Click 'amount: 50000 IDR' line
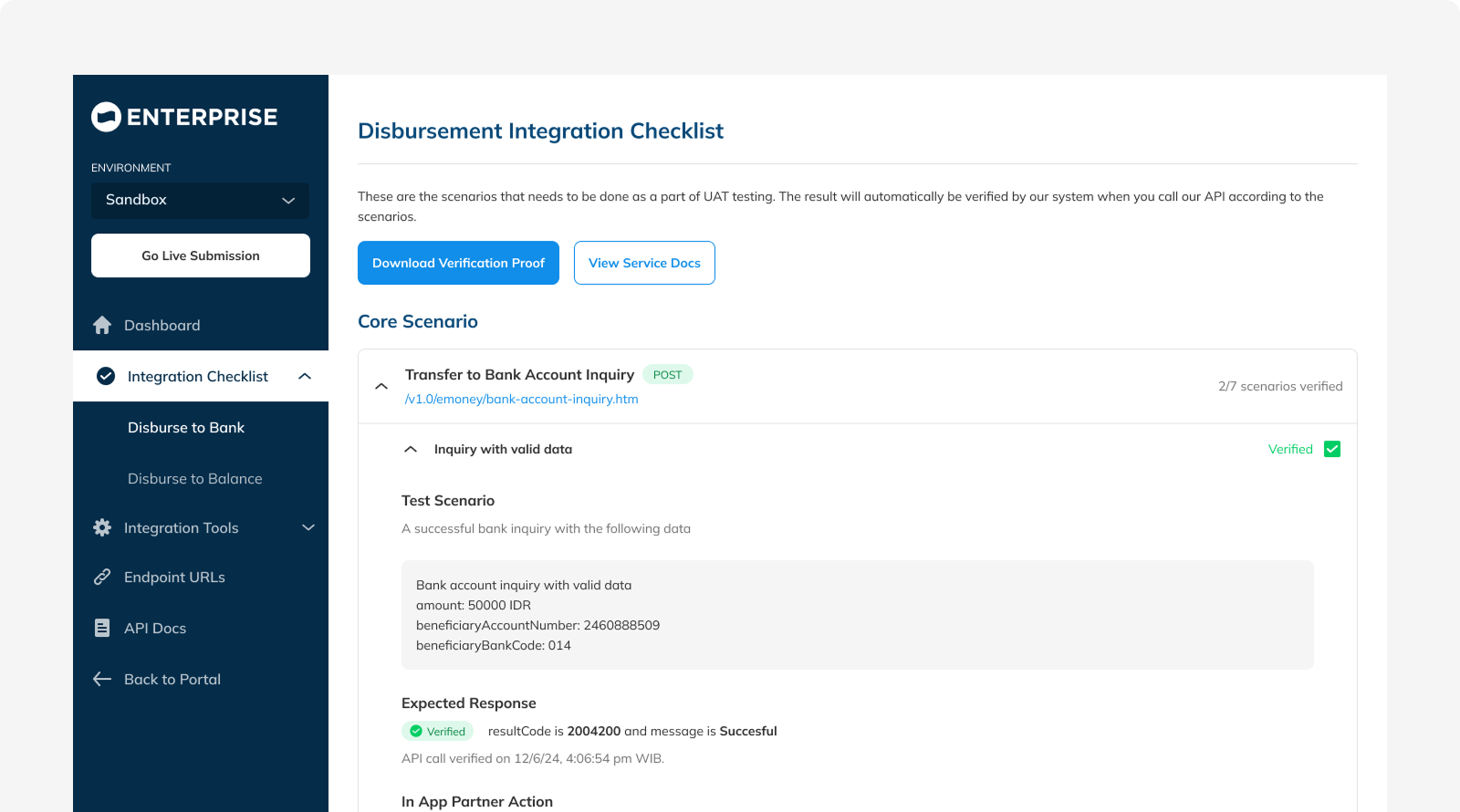 474,605
